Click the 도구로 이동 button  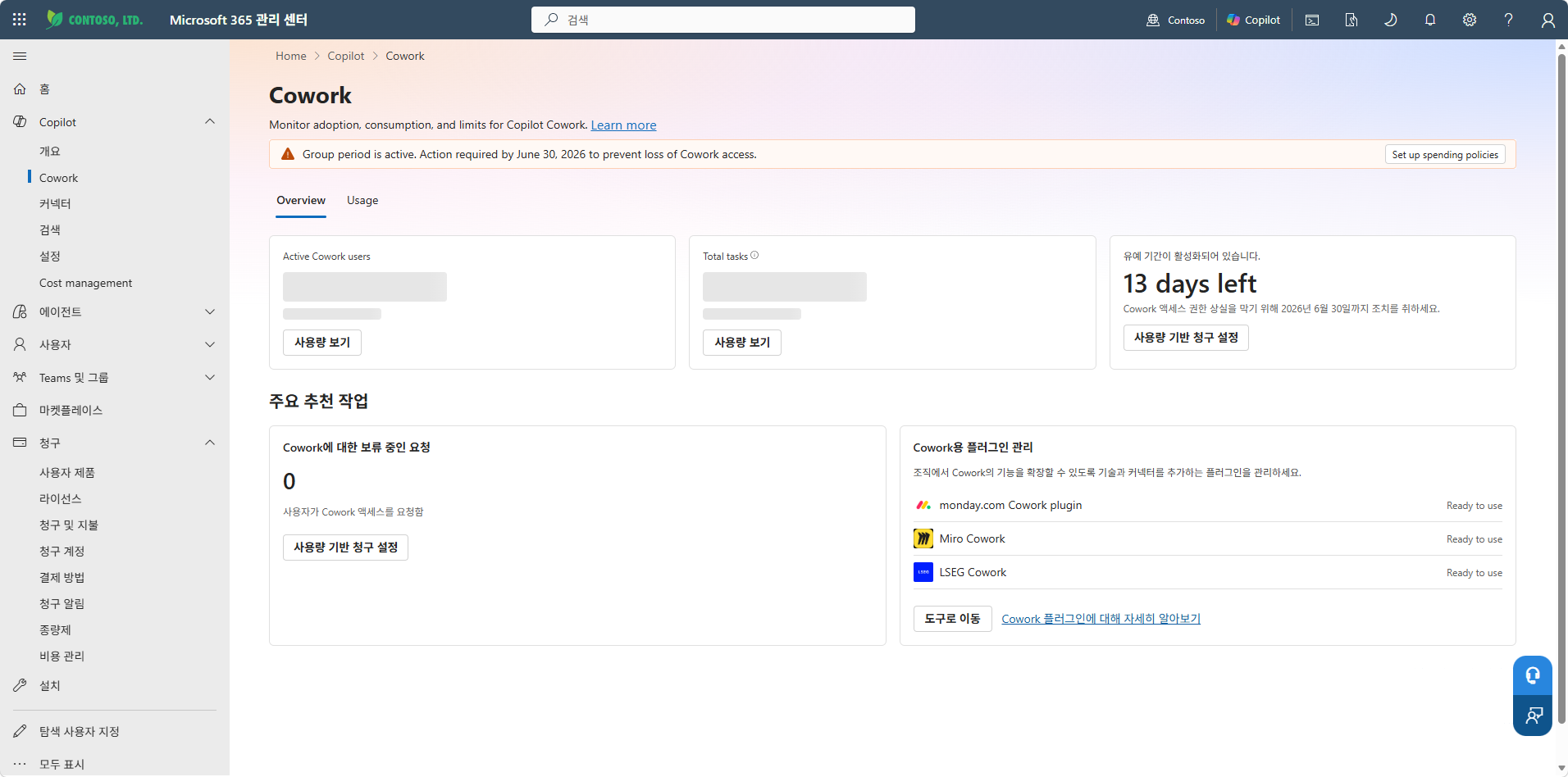point(952,619)
